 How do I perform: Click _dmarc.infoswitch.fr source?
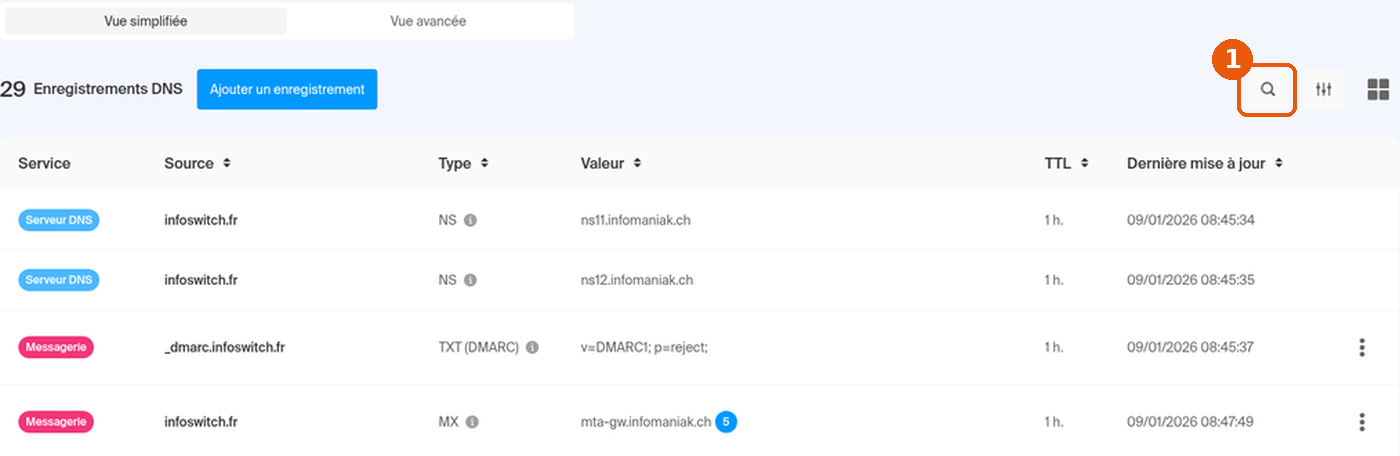coord(225,347)
